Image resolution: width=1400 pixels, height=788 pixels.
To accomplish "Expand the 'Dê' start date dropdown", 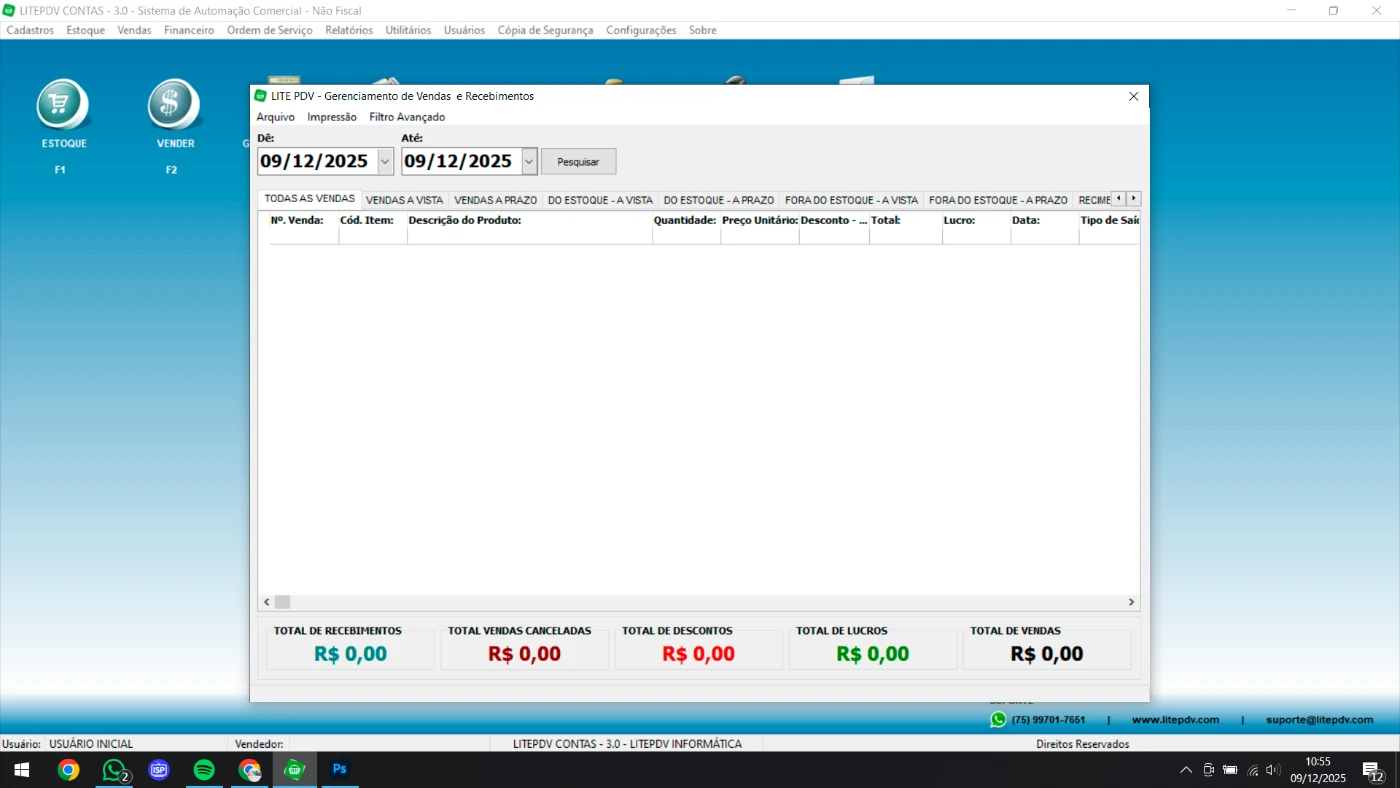I will pos(386,162).
